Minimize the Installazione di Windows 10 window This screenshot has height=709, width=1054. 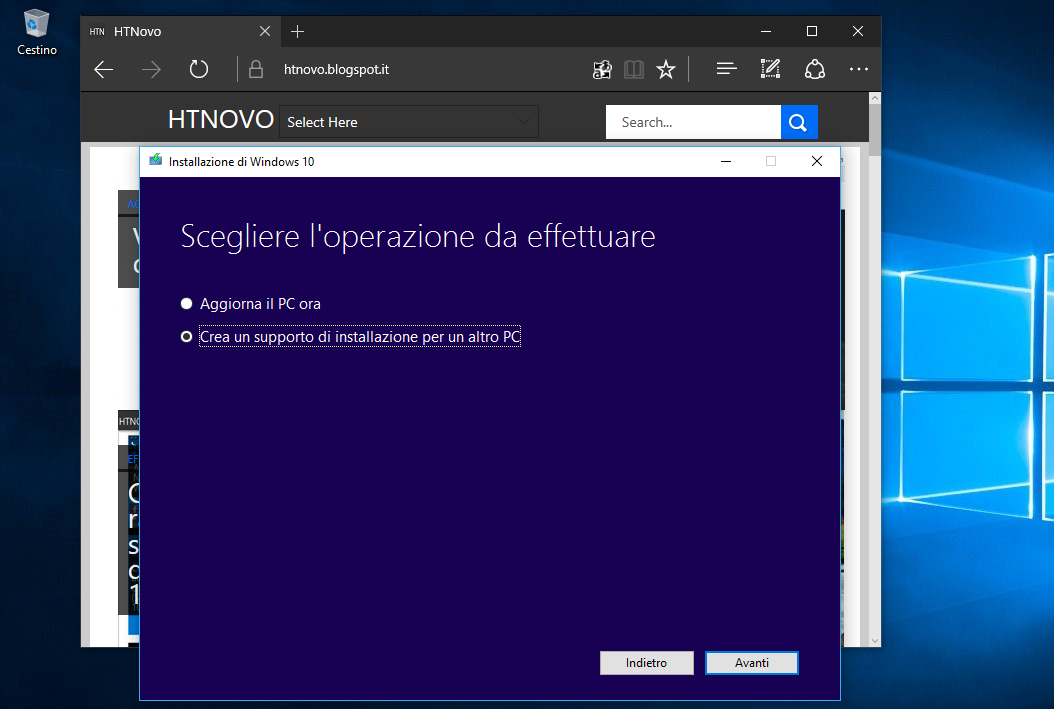[726, 161]
